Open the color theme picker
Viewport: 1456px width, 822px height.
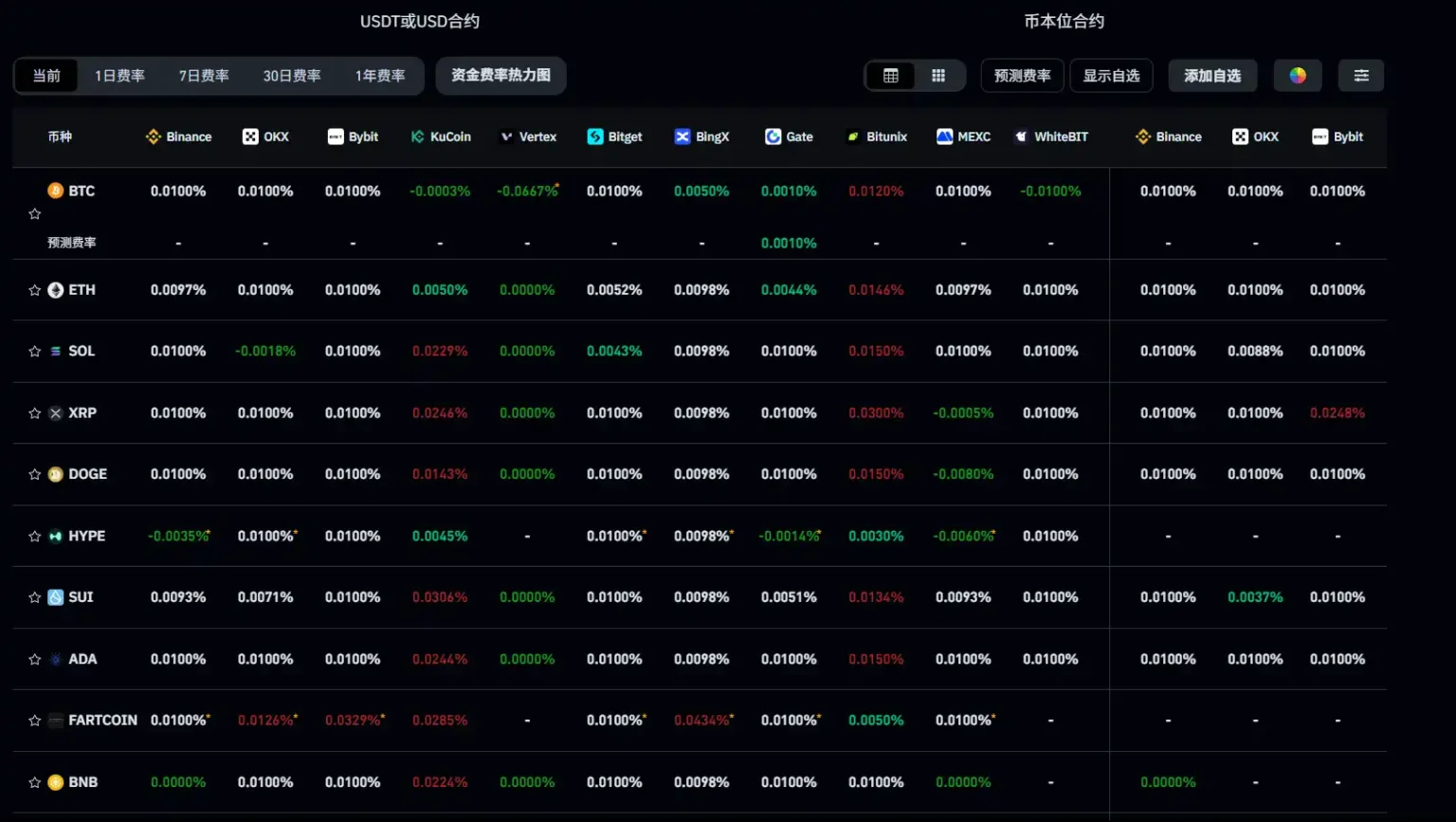1298,76
